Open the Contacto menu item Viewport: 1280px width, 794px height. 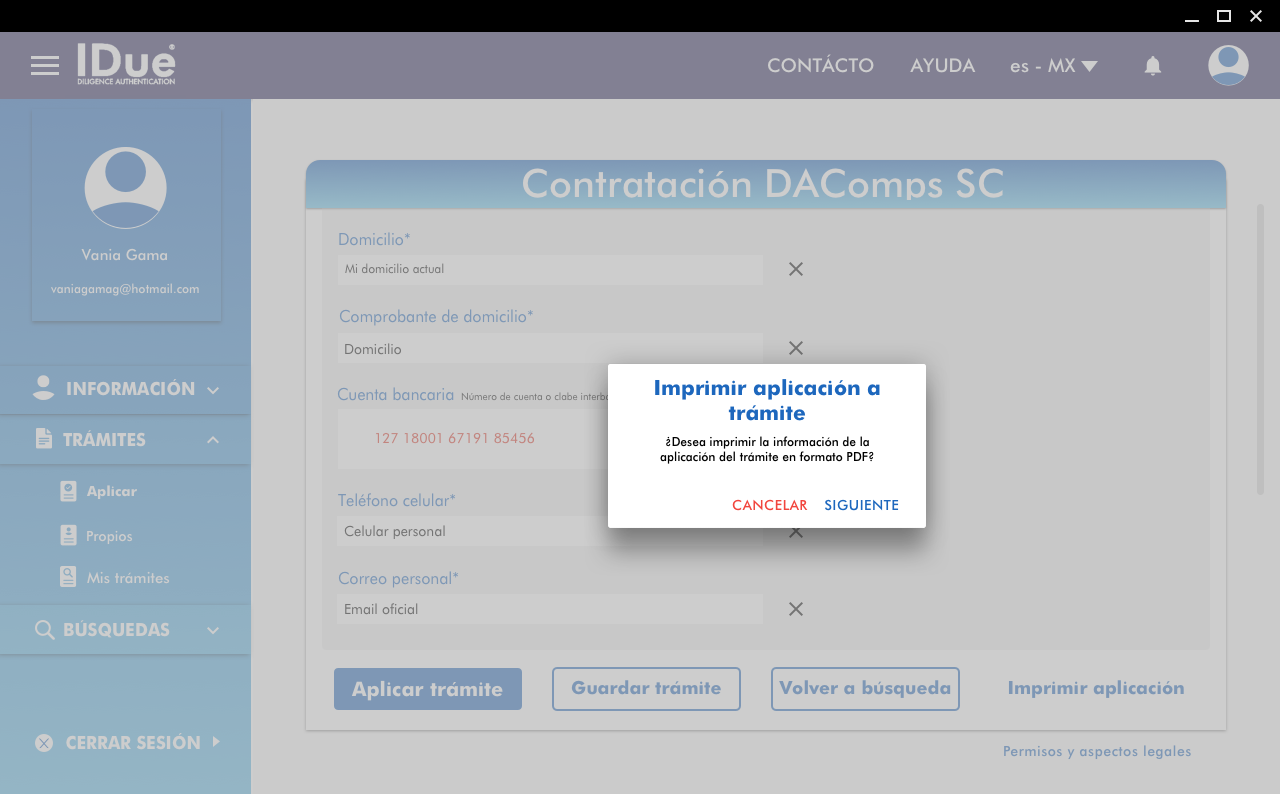[x=820, y=66]
